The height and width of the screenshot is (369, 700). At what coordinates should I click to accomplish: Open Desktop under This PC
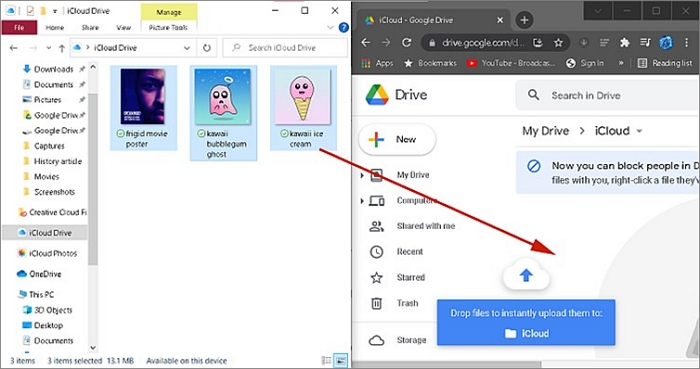tap(48, 325)
